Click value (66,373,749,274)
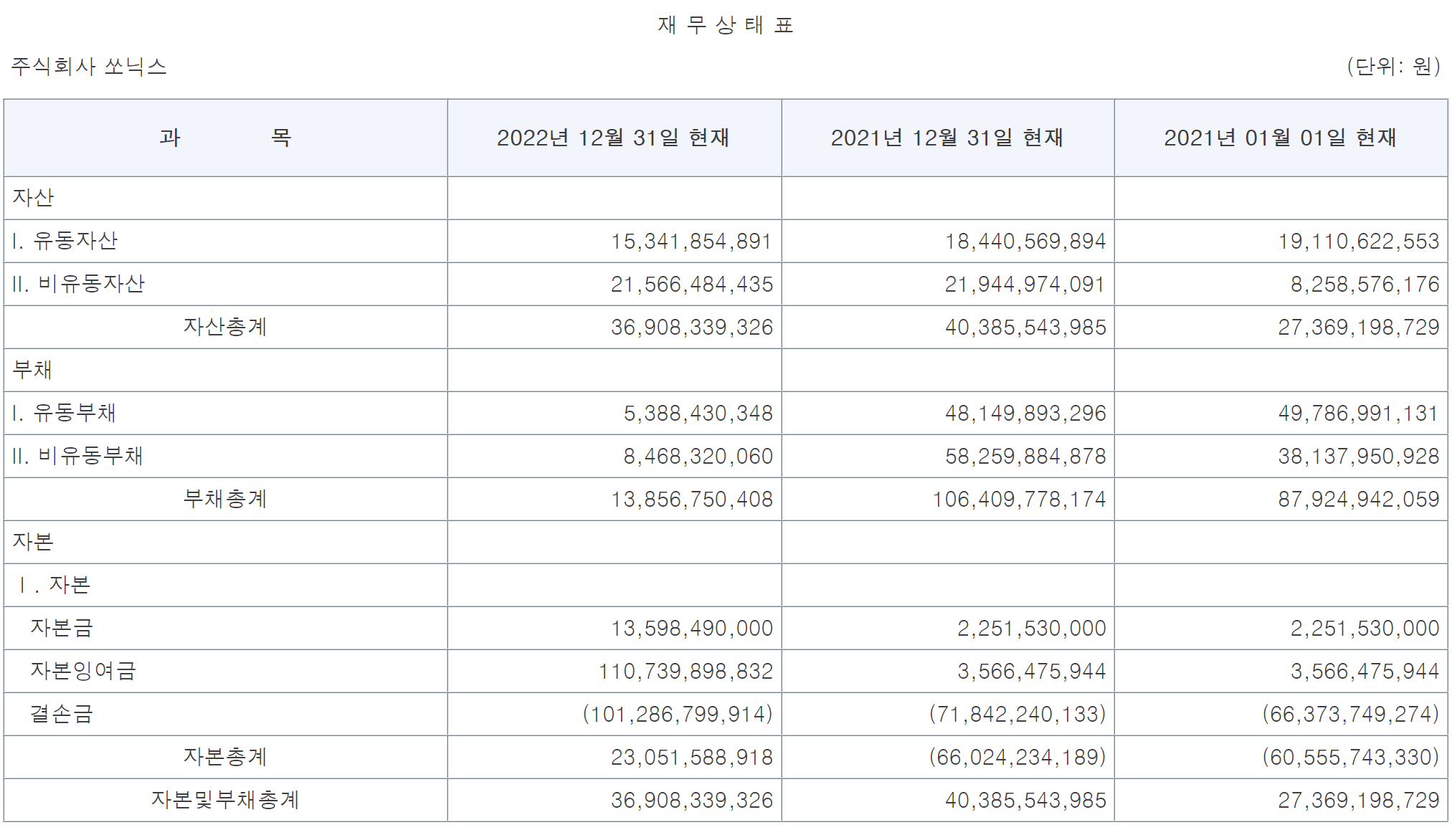Image resolution: width=1452 pixels, height=840 pixels. 1351,715
